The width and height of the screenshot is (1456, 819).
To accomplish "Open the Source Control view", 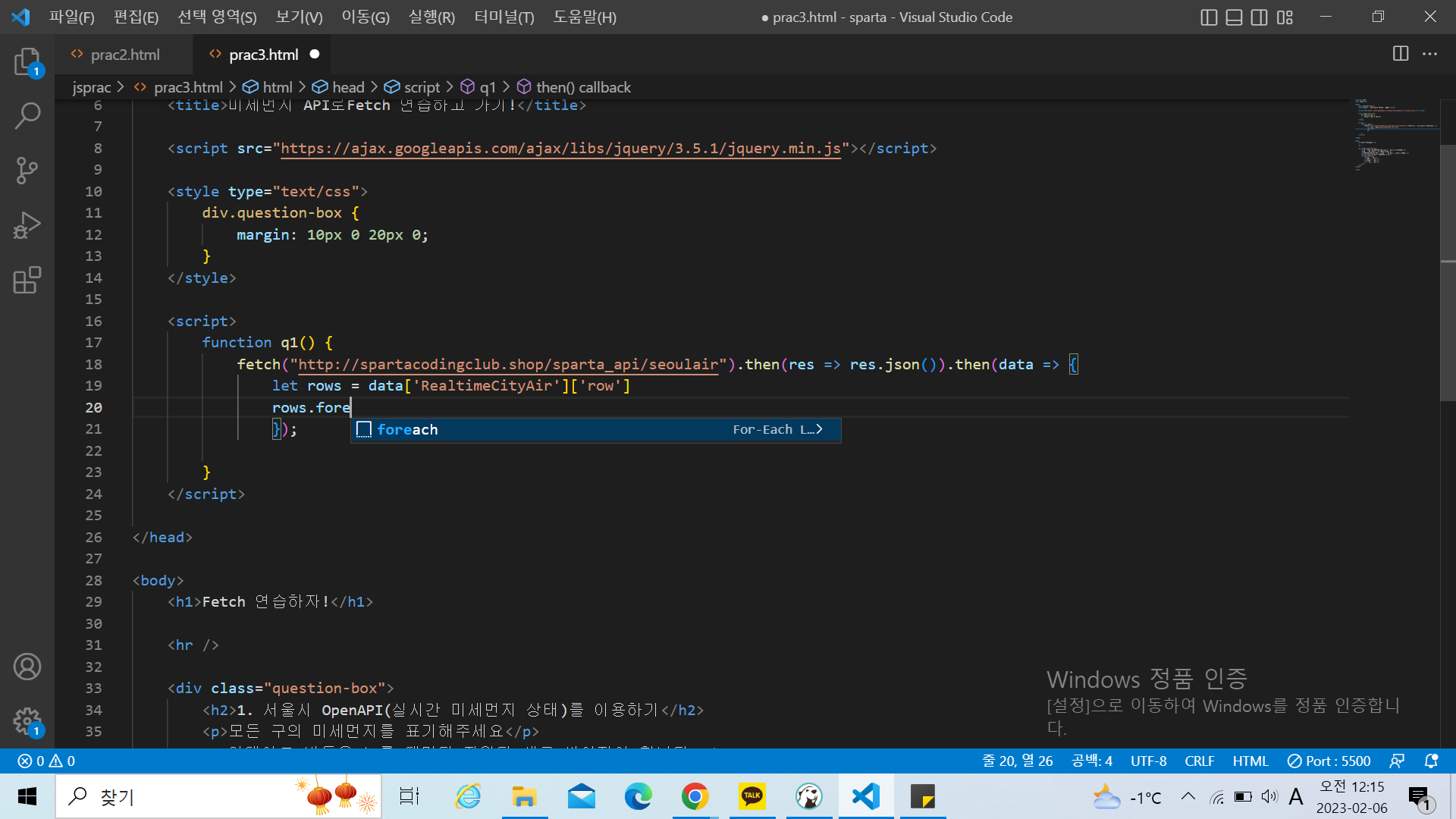I will point(27,171).
